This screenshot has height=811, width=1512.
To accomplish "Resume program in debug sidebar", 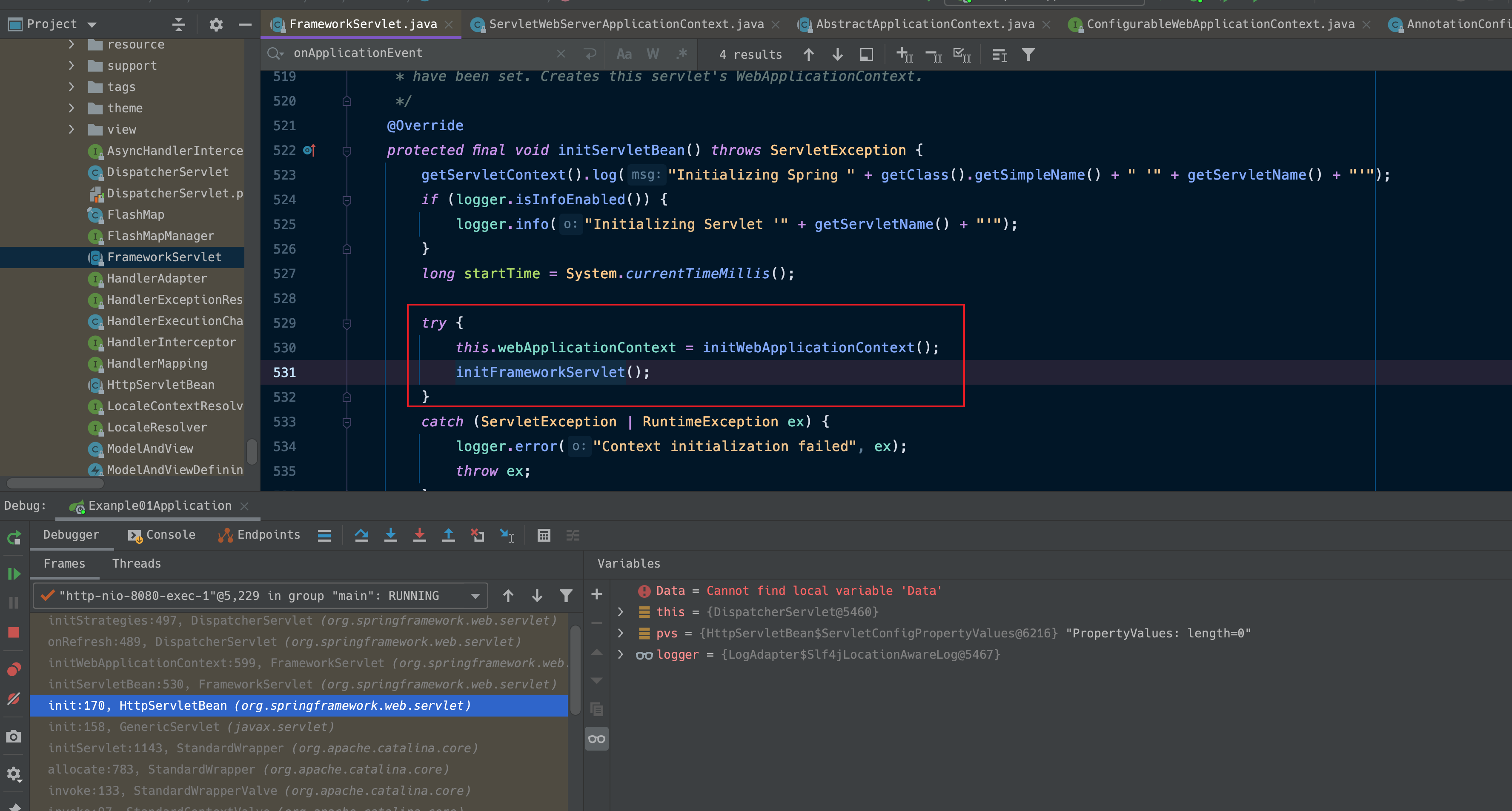I will (14, 573).
